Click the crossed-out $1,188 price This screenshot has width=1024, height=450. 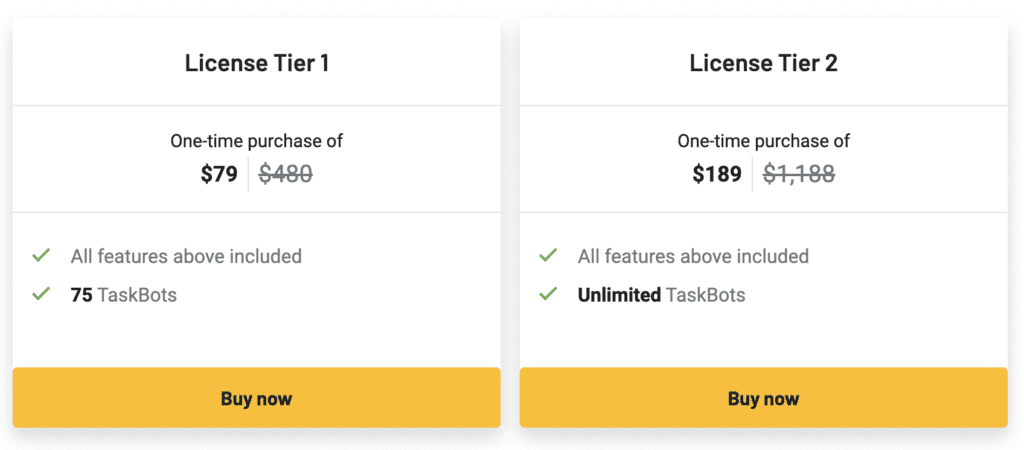(x=799, y=175)
